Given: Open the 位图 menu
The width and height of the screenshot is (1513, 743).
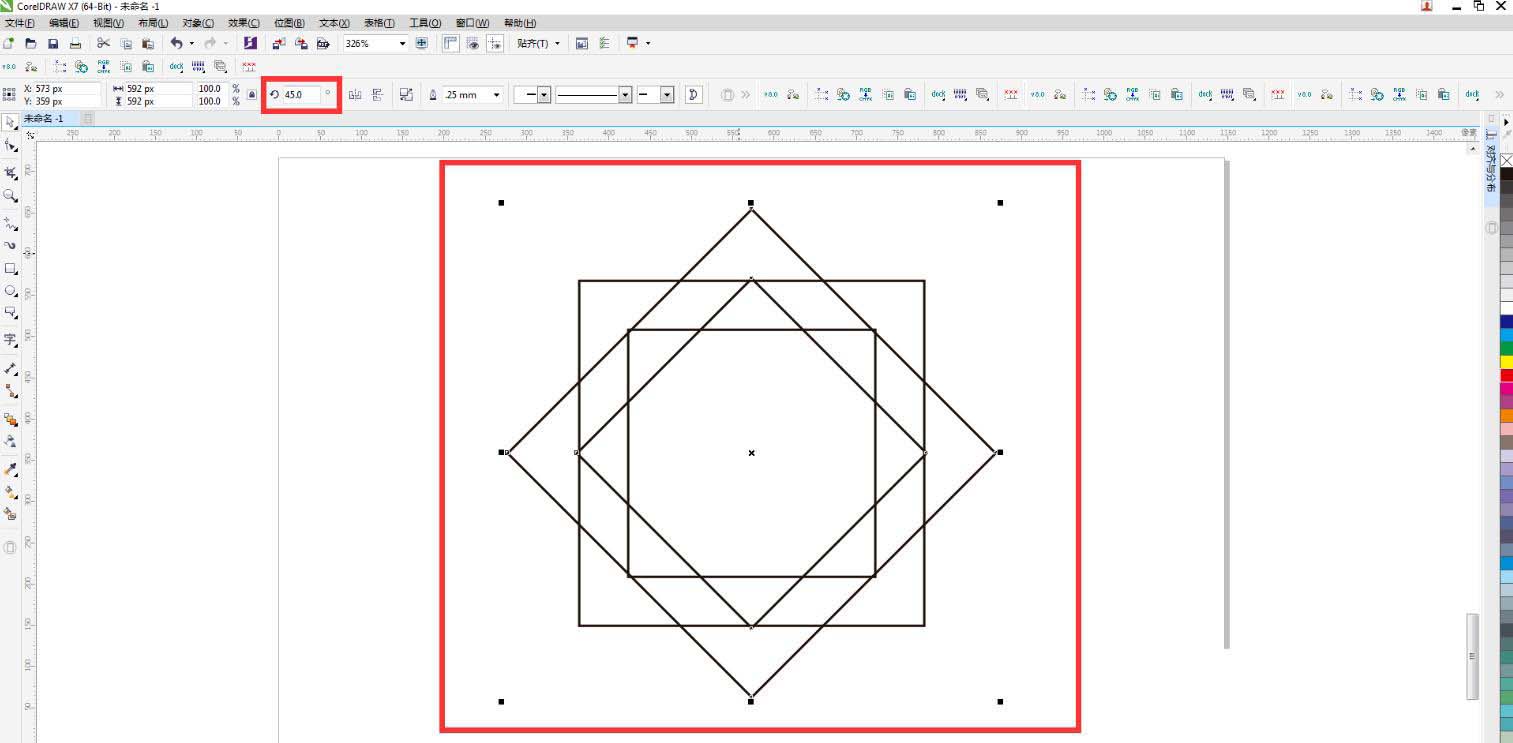Looking at the screenshot, I should point(289,22).
